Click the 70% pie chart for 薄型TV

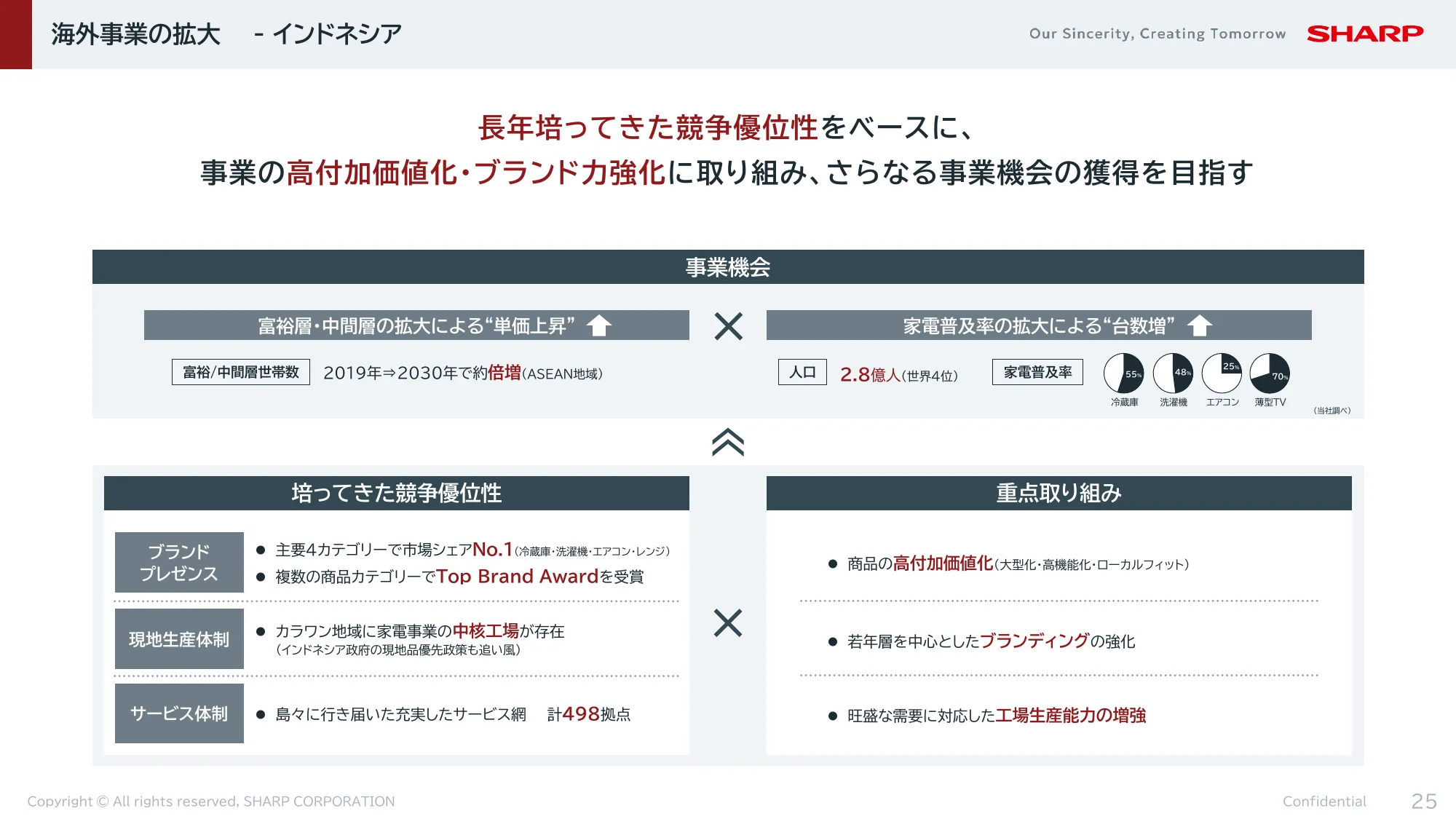pyautogui.click(x=1270, y=373)
